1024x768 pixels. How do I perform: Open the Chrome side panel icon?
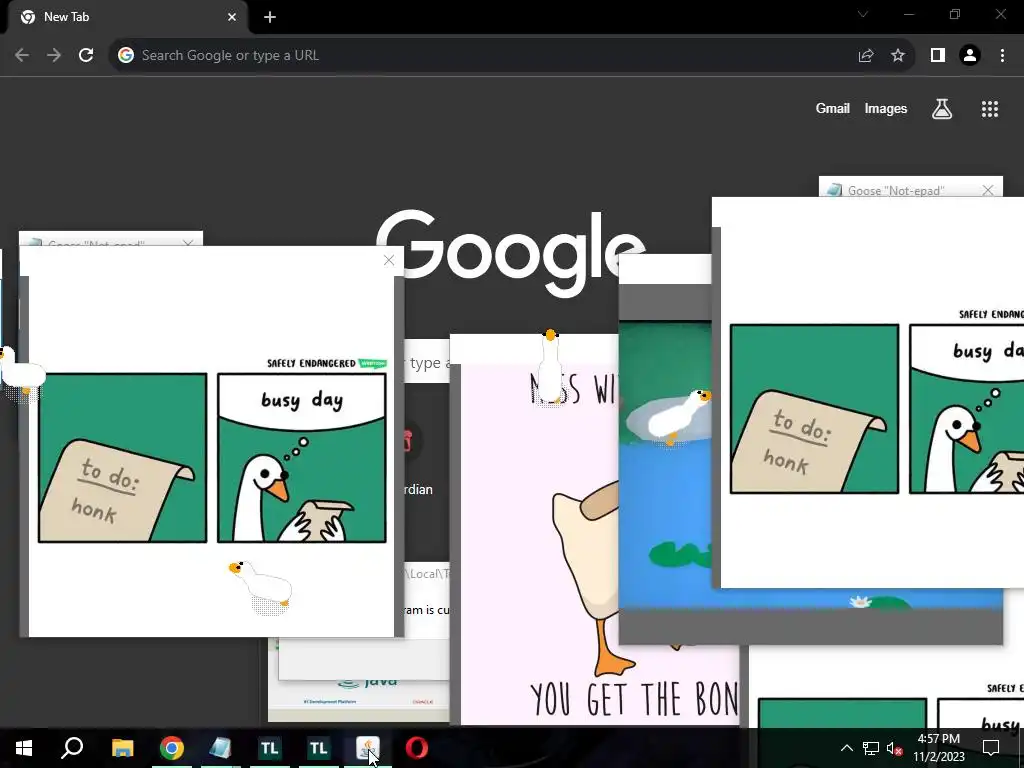coord(938,56)
